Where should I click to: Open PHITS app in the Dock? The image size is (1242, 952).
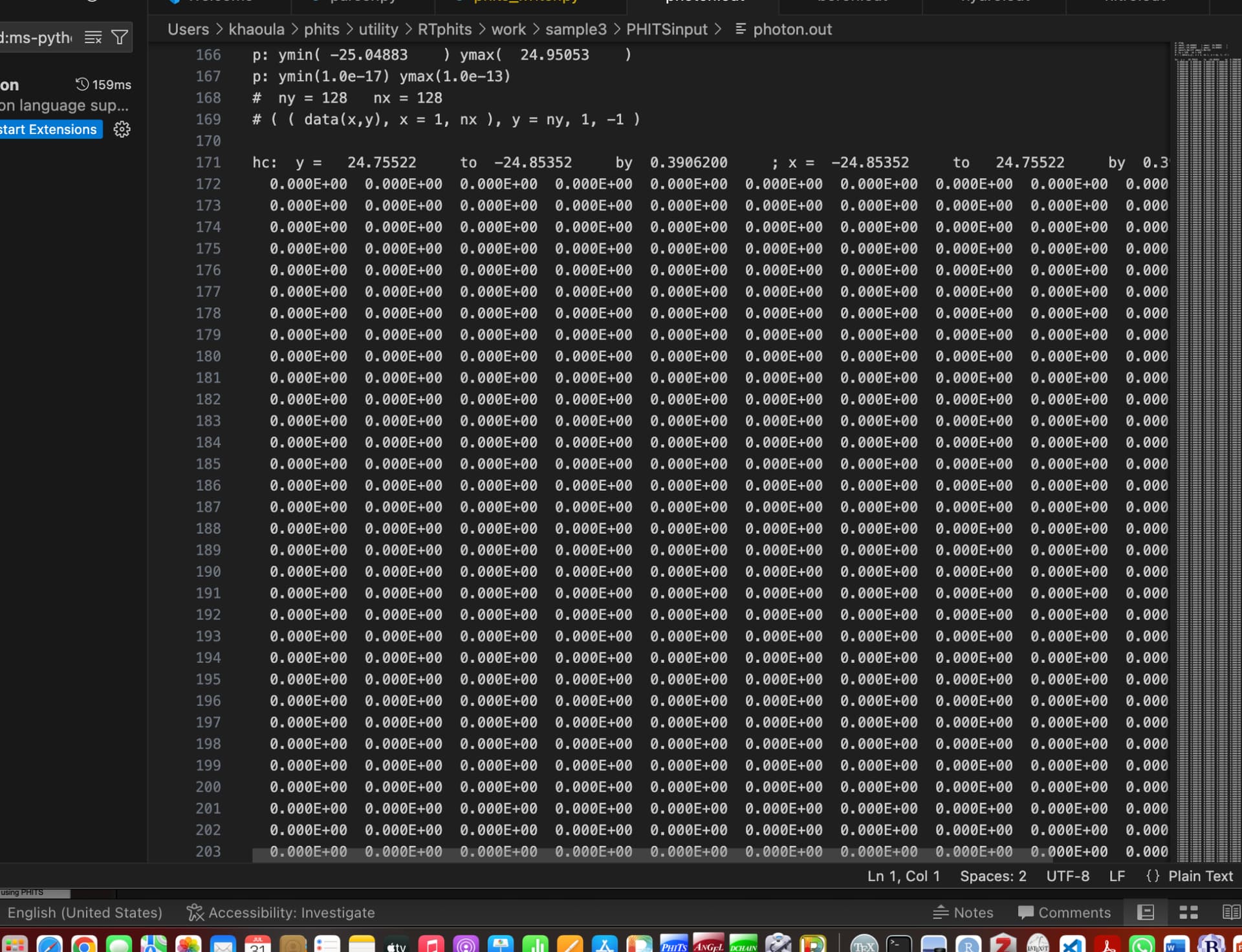coord(673,945)
